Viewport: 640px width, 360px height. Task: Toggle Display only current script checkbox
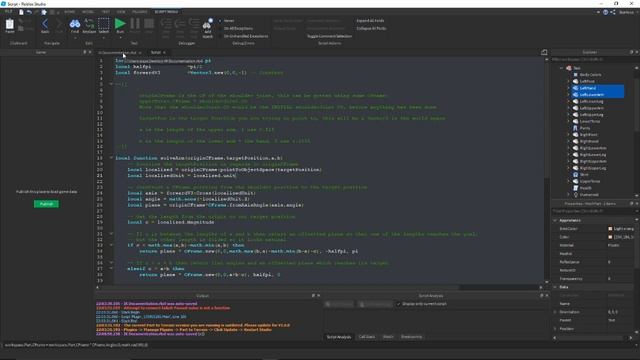click(399, 304)
